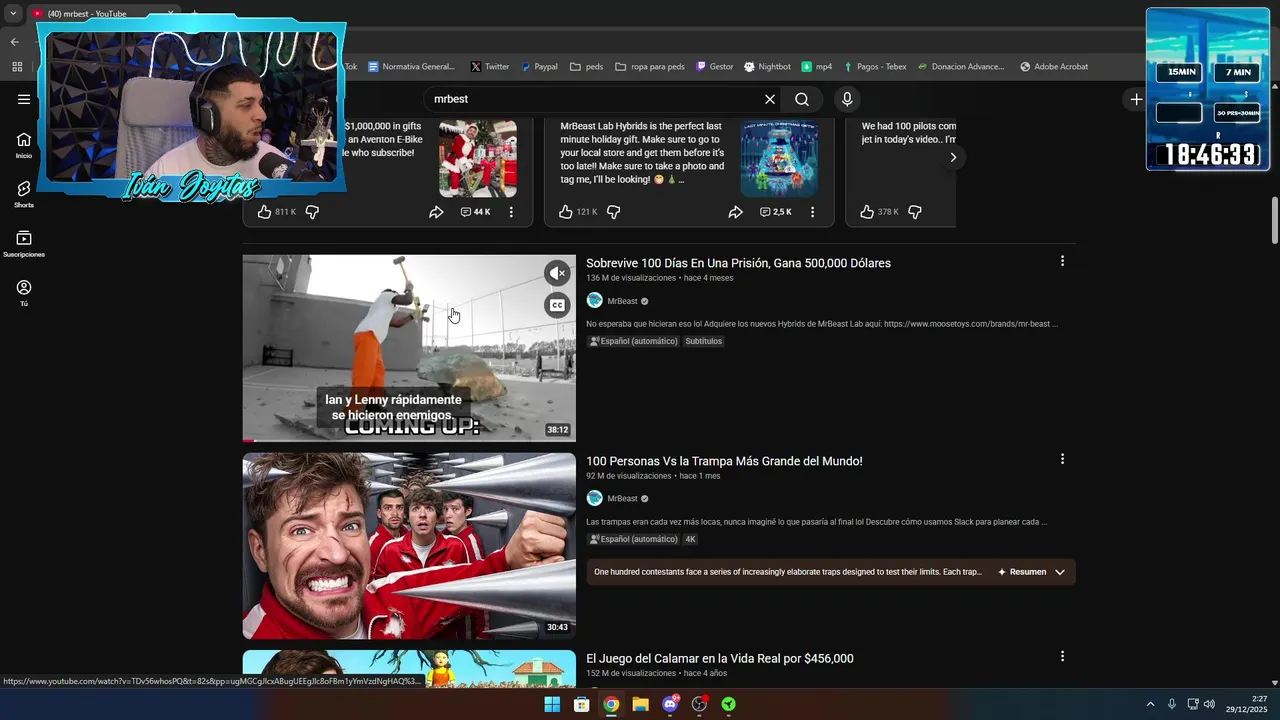The image size is (1280, 720).
Task: Open File Explorer from the taskbar
Action: click(x=640, y=704)
